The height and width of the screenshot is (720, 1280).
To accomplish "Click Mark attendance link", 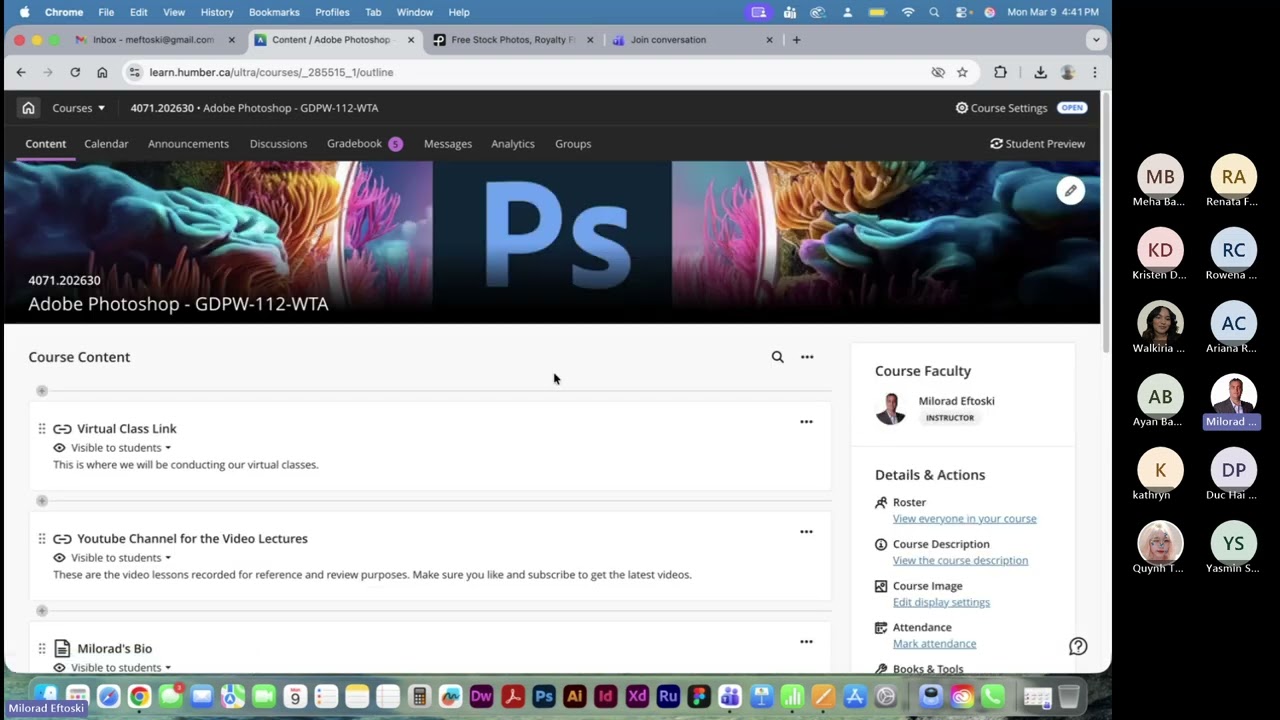I will click(x=934, y=644).
